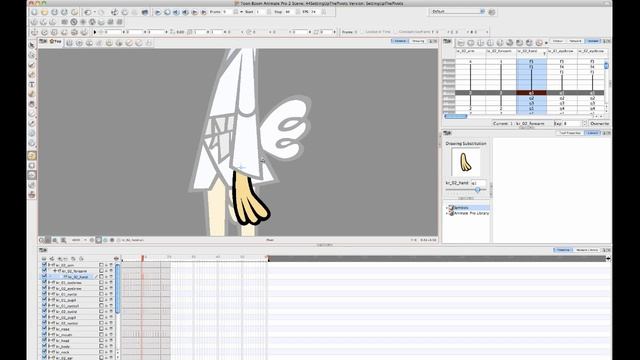Select the kr_01_eyebrow Xsheet column header

tap(562, 51)
